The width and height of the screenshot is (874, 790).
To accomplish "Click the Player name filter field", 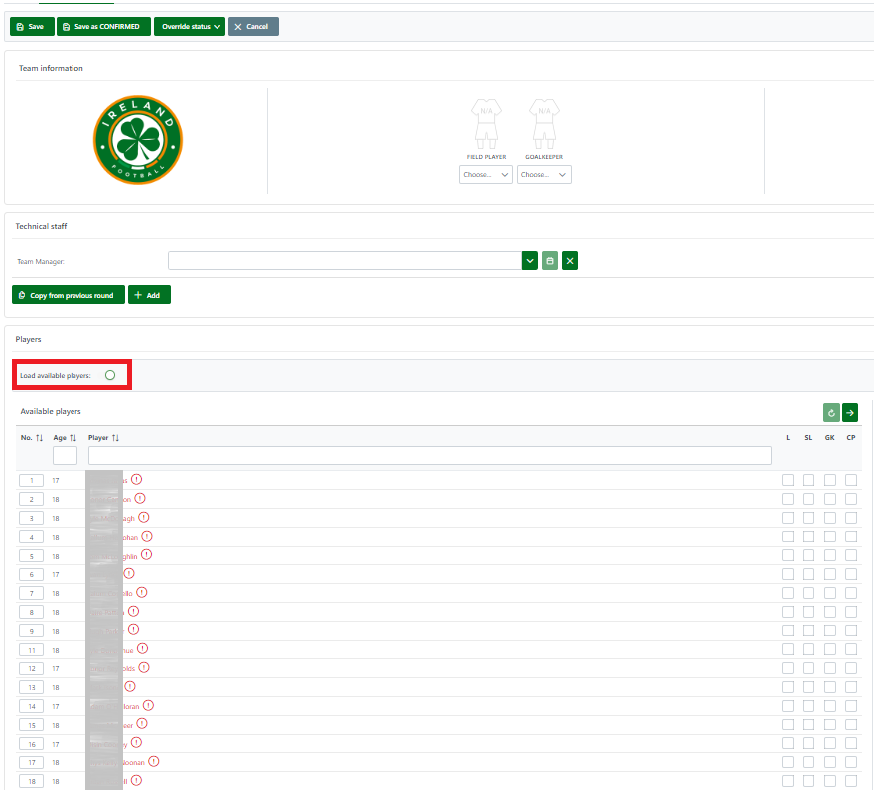I will point(429,456).
